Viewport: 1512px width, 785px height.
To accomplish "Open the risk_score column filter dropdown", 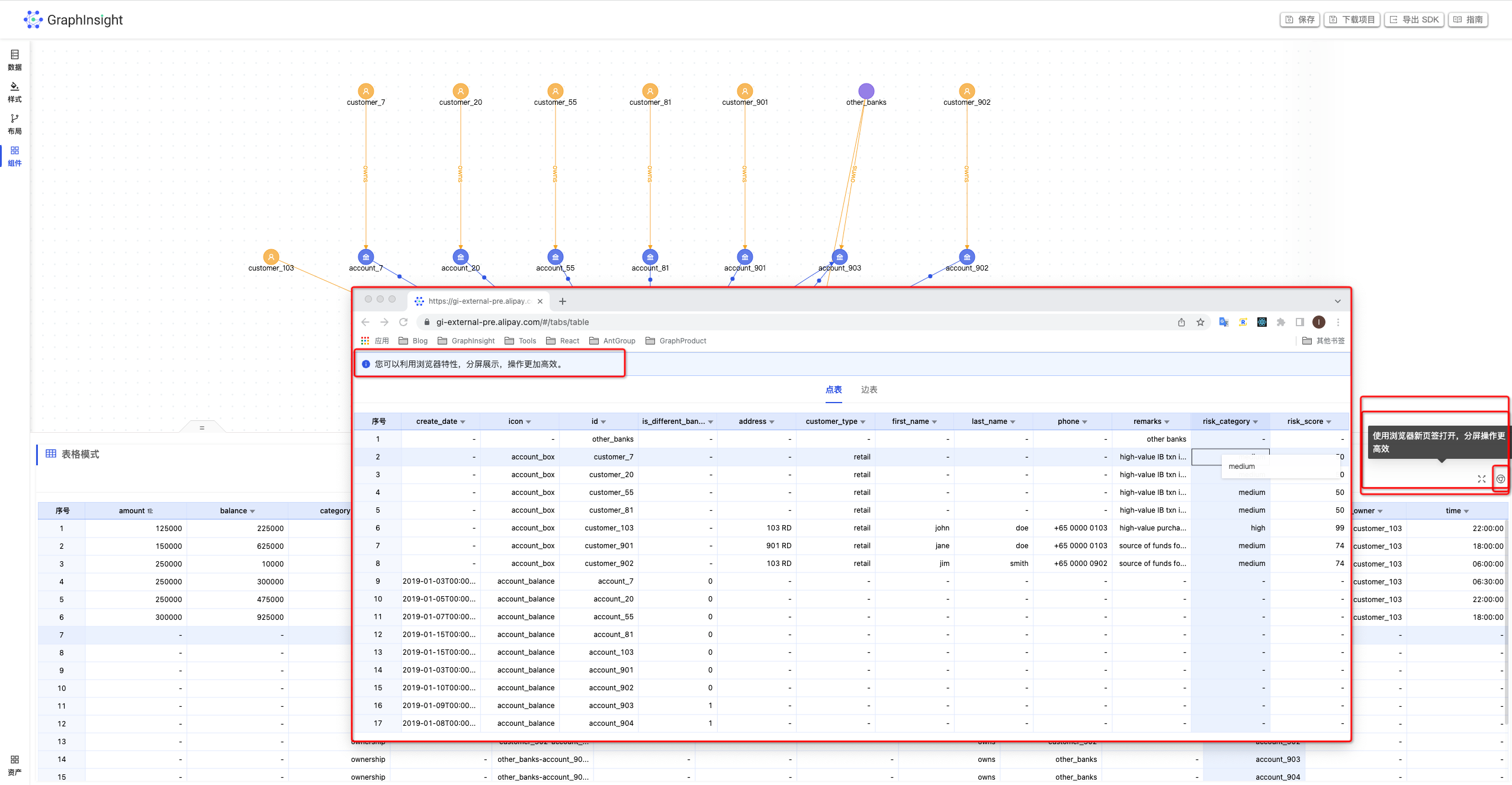I will pos(1329,422).
